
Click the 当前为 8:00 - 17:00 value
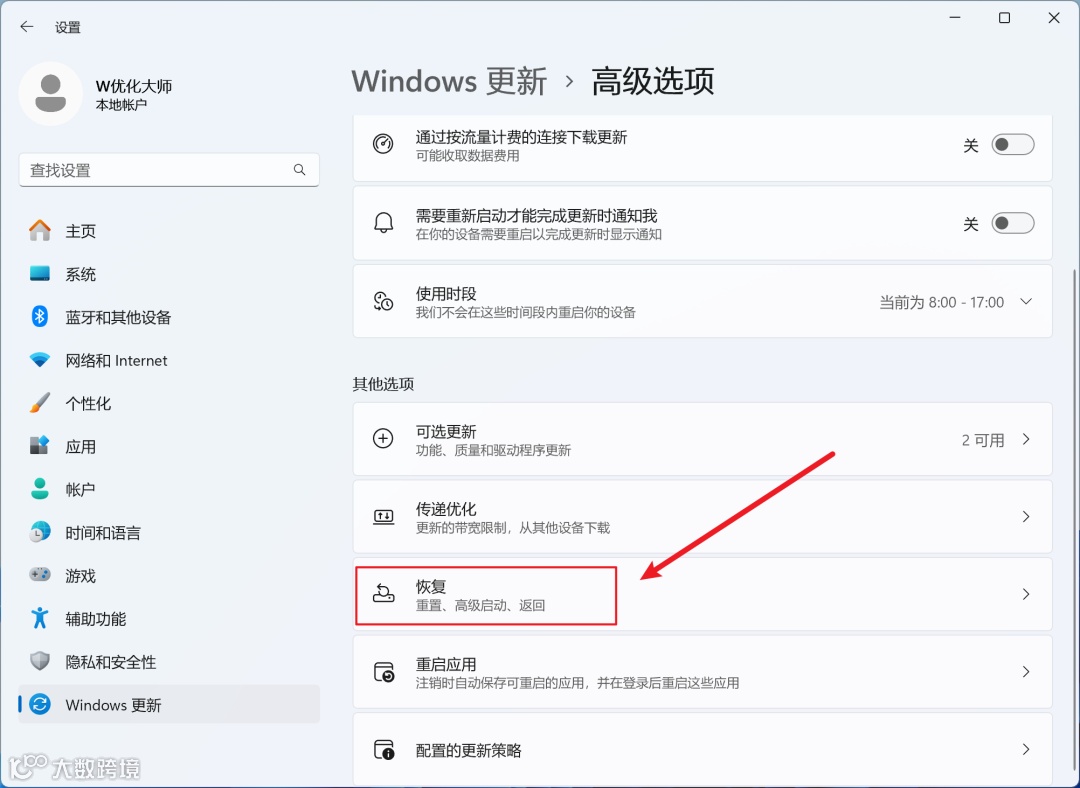(942, 302)
